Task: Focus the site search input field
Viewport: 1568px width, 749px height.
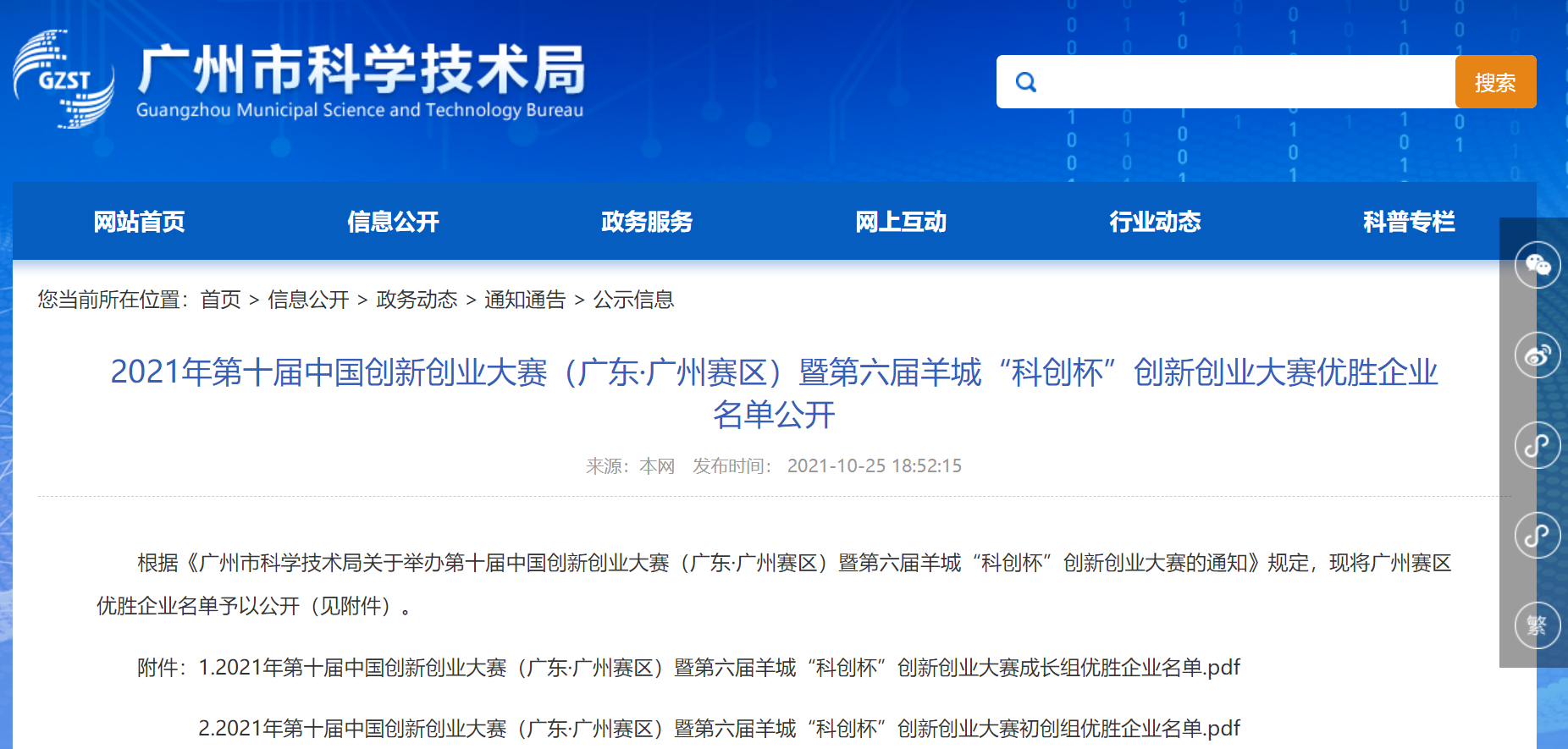Action: tap(1226, 82)
